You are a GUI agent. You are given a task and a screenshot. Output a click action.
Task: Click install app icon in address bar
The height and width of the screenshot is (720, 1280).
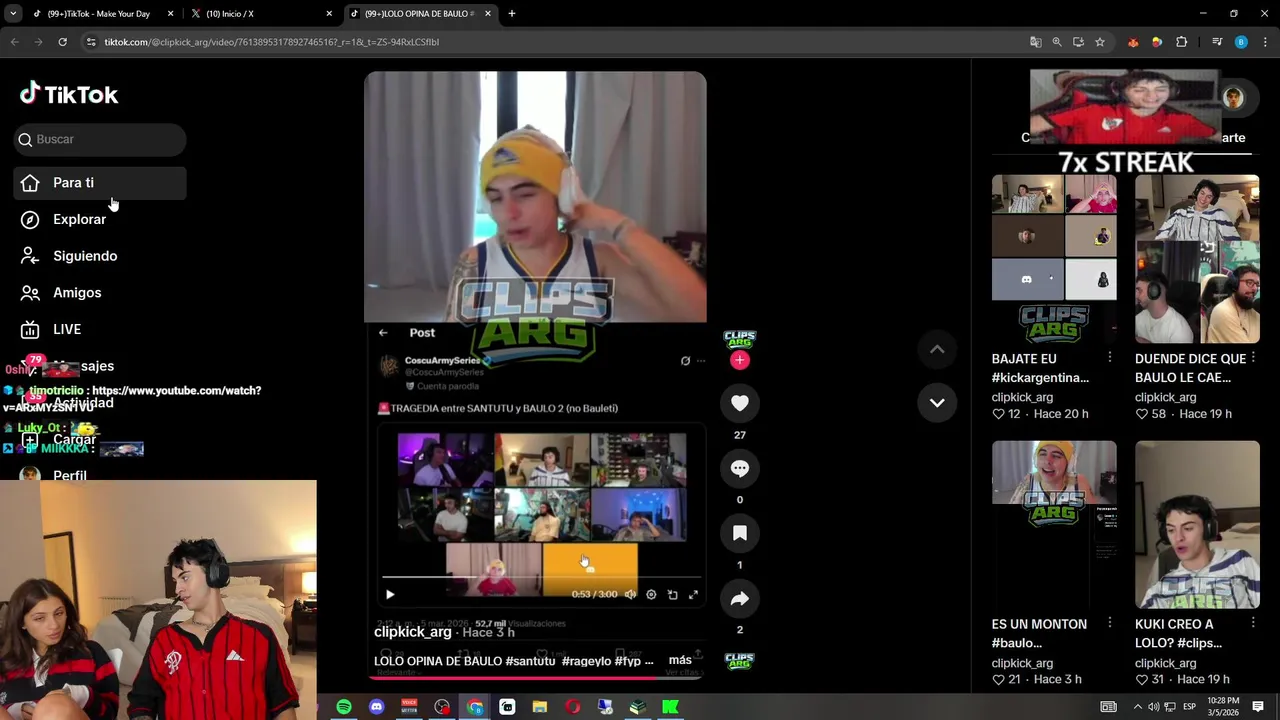(x=1078, y=42)
